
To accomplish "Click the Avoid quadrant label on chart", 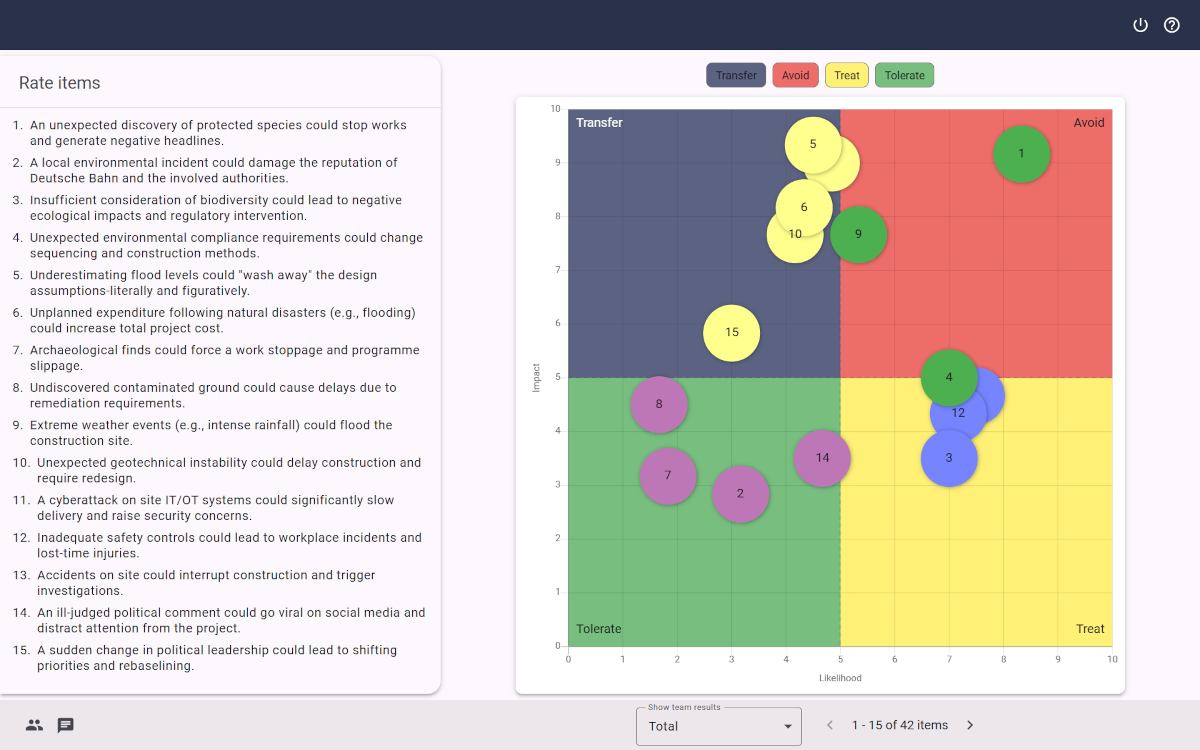I will [1089, 122].
